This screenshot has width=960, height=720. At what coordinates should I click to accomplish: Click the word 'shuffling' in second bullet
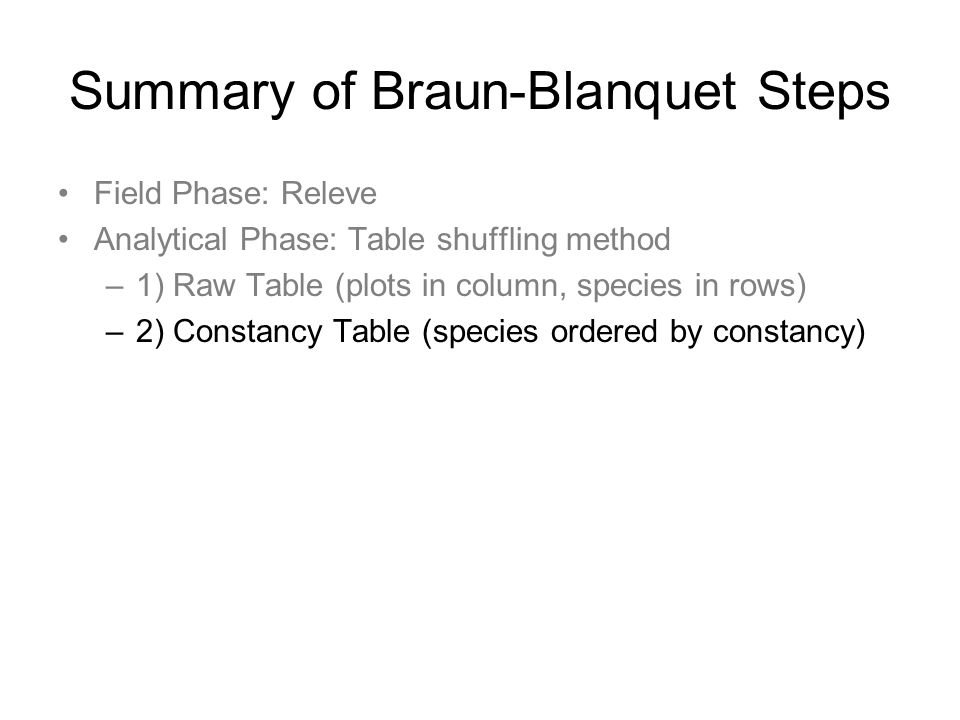[x=497, y=239]
